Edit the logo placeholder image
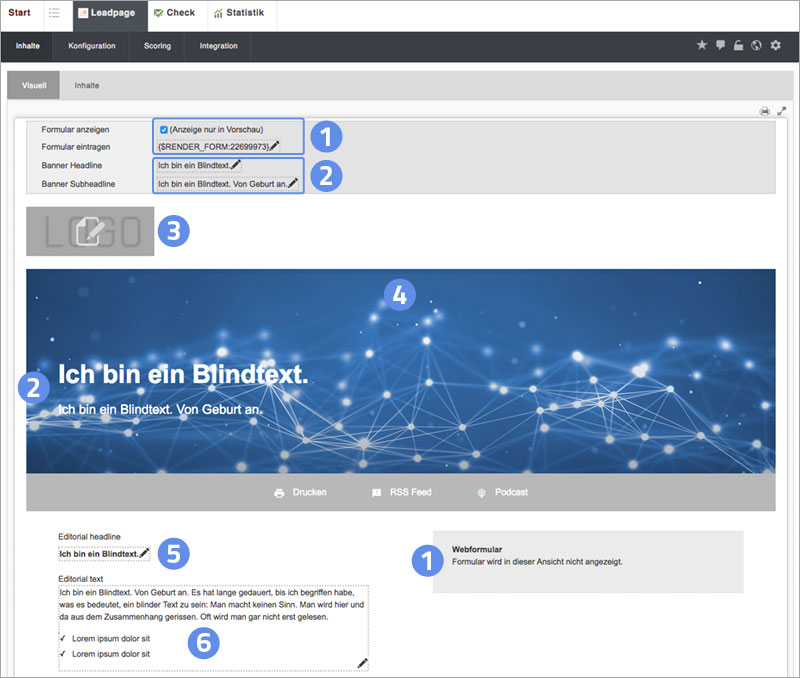The height and width of the screenshot is (678, 800). click(90, 231)
